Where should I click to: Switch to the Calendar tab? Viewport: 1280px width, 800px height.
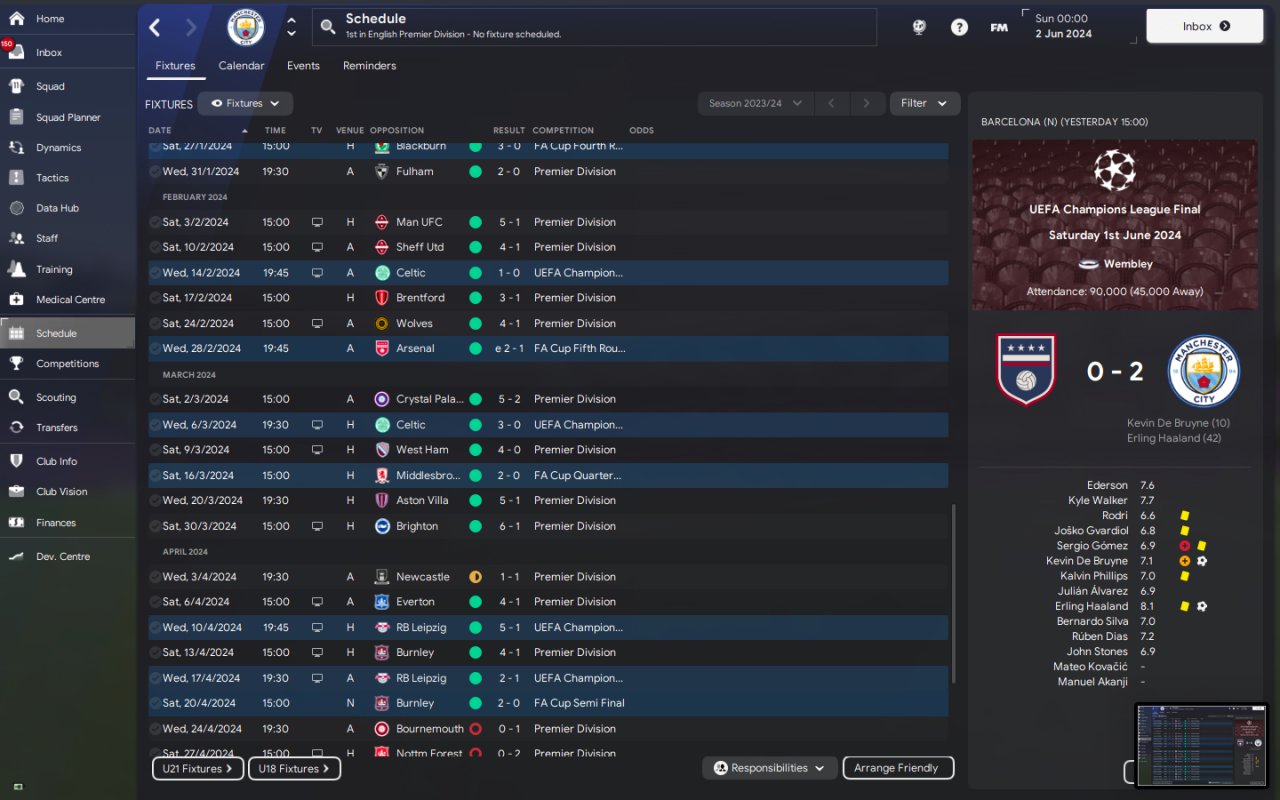241,66
